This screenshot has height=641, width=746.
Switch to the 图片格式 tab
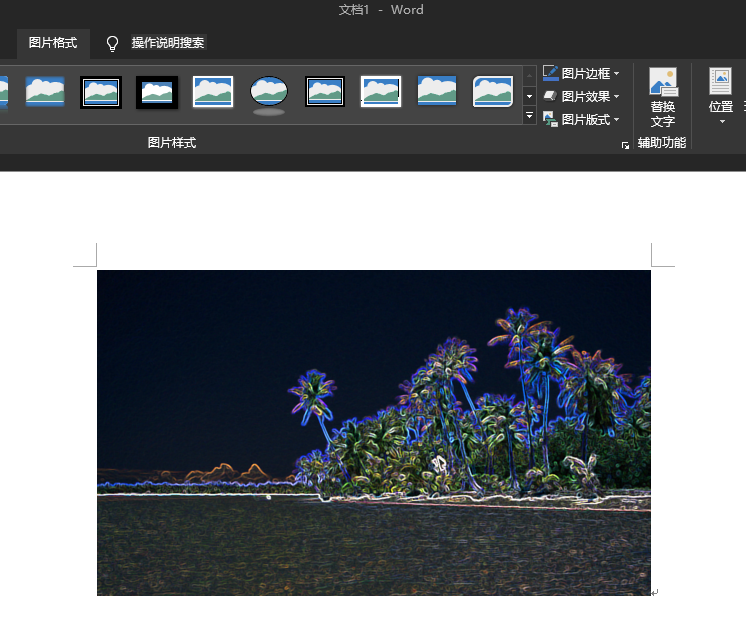tap(53, 43)
